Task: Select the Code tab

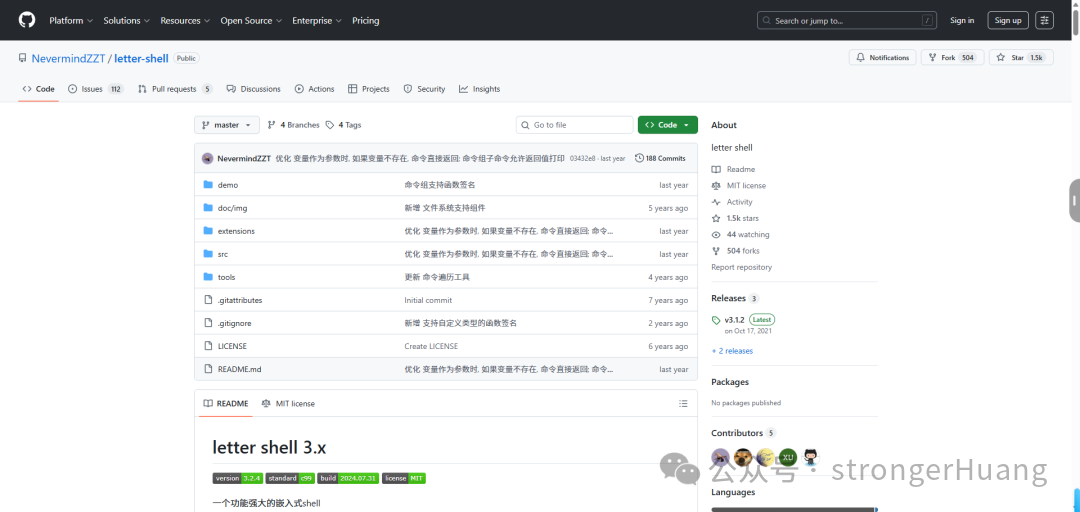Action: (39, 89)
